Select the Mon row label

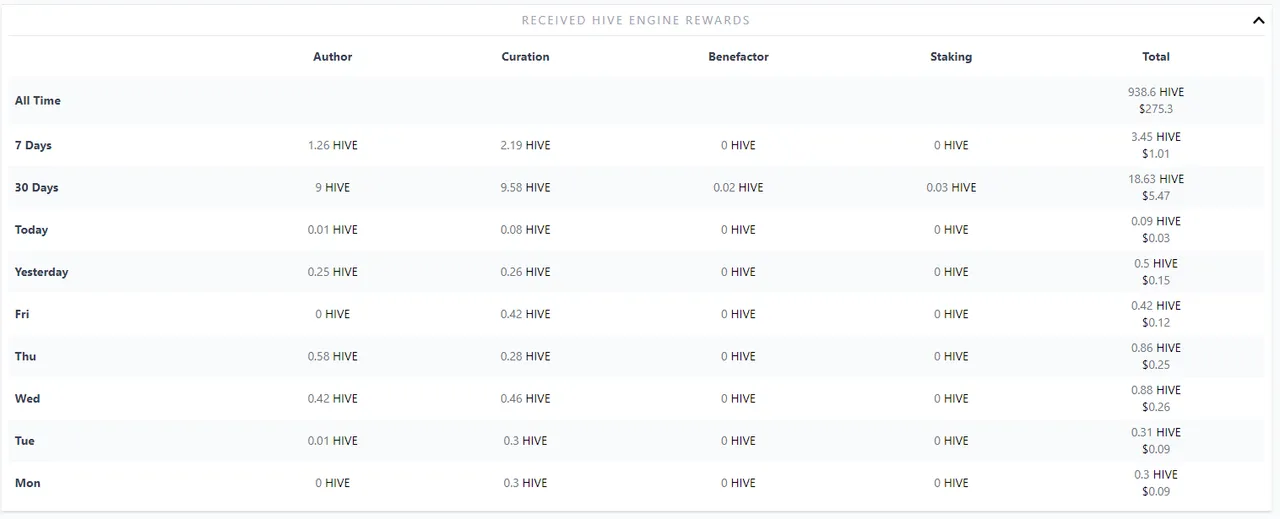tap(27, 483)
